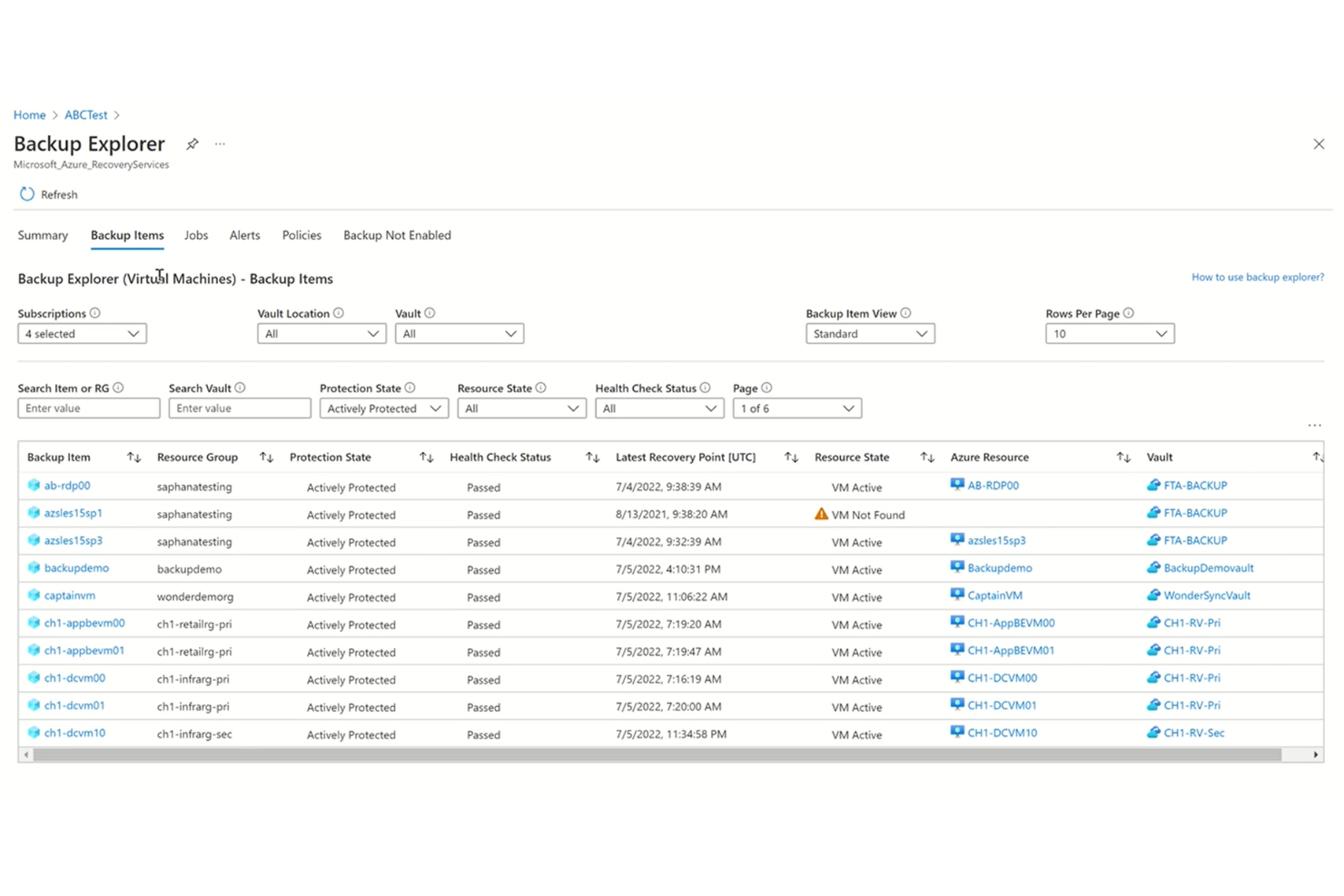Click the Search Item or RG input field
The height and width of the screenshot is (896, 1344).
tap(88, 408)
